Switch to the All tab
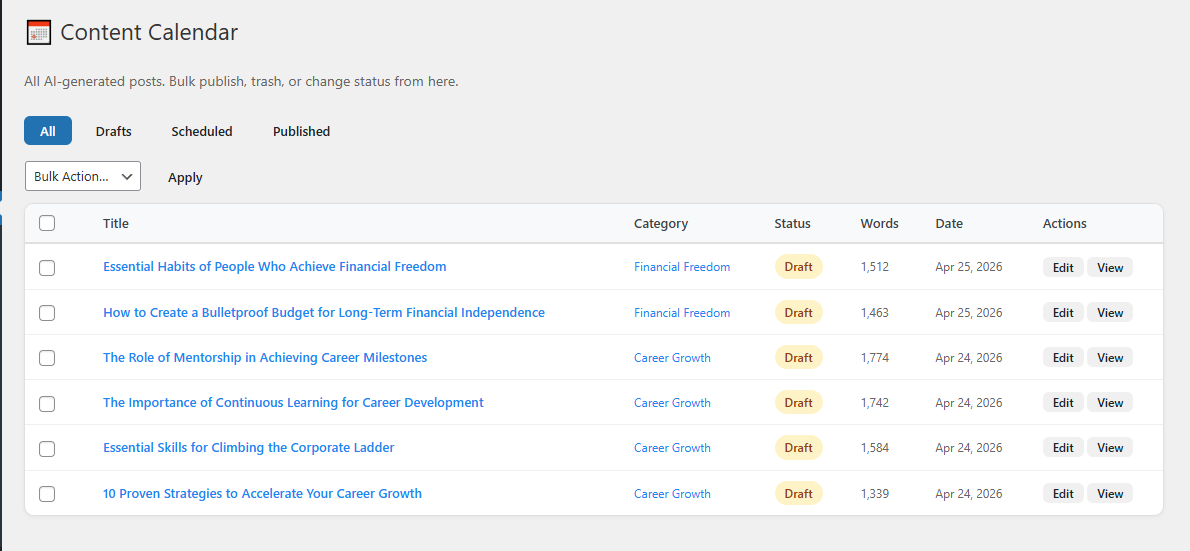Image resolution: width=1190 pixels, height=551 pixels. 48,131
